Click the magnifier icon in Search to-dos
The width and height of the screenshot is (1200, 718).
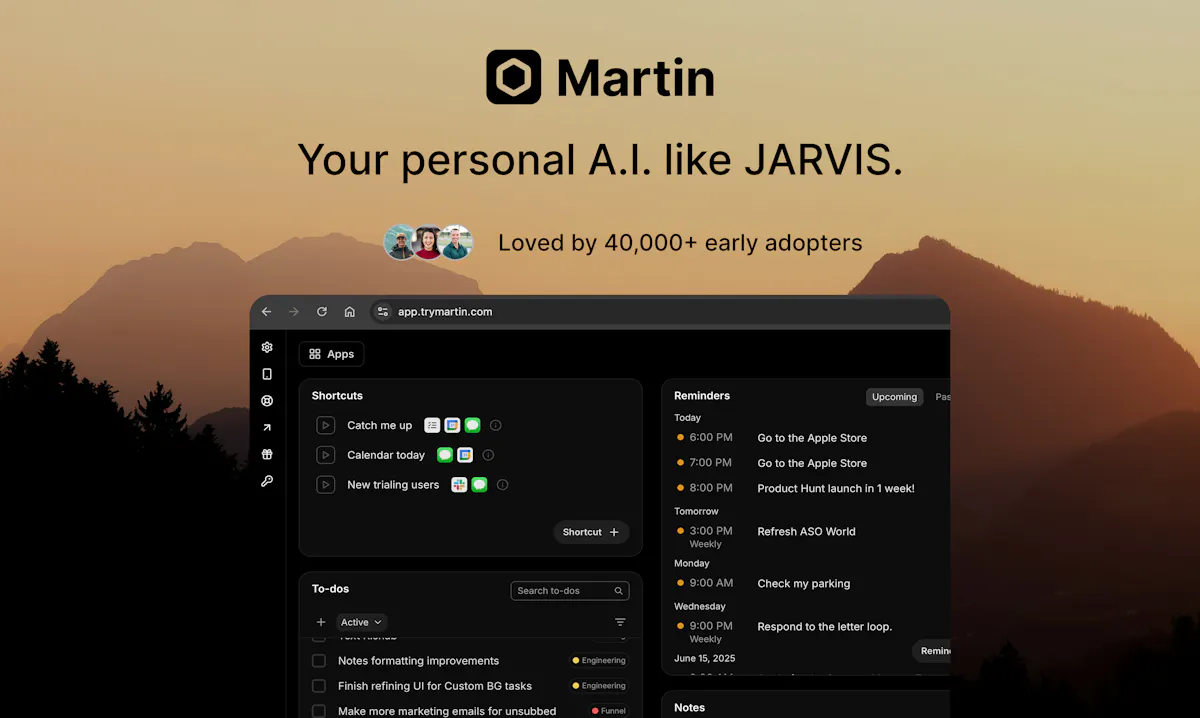(x=619, y=591)
